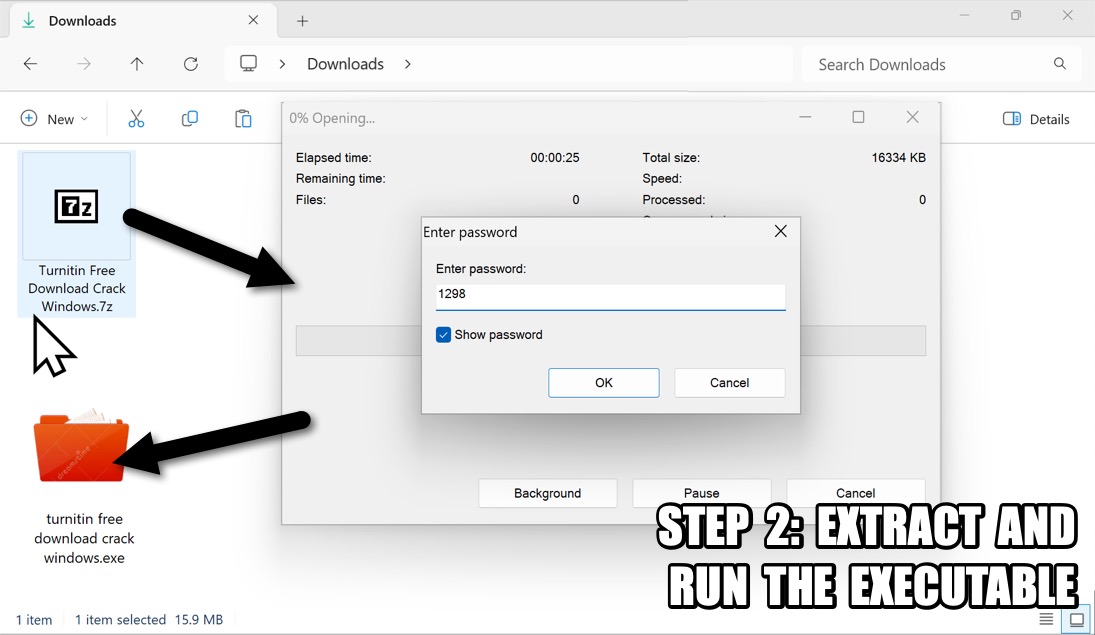
Task: Expand chevron after Downloads breadcrumb
Action: point(408,64)
